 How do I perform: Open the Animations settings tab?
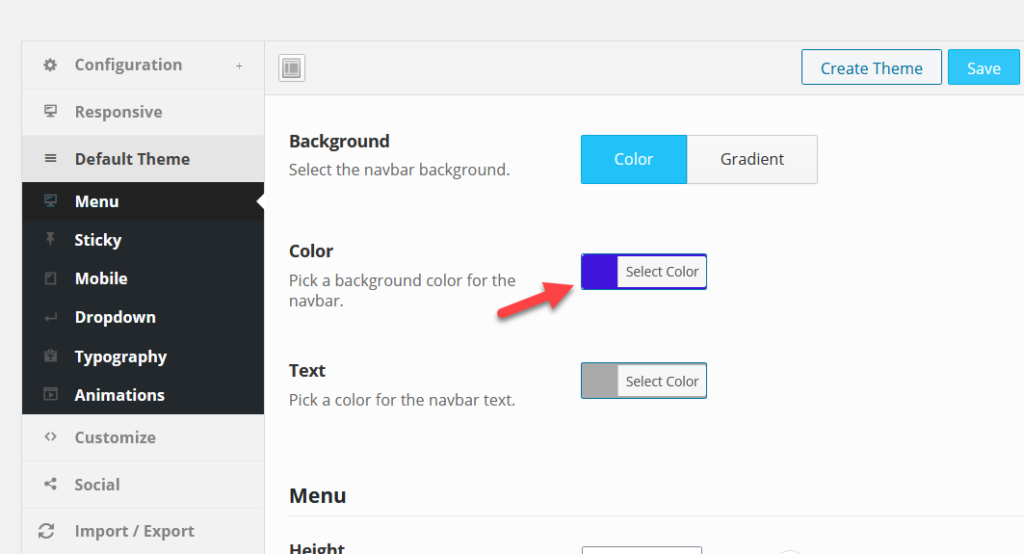point(143,395)
